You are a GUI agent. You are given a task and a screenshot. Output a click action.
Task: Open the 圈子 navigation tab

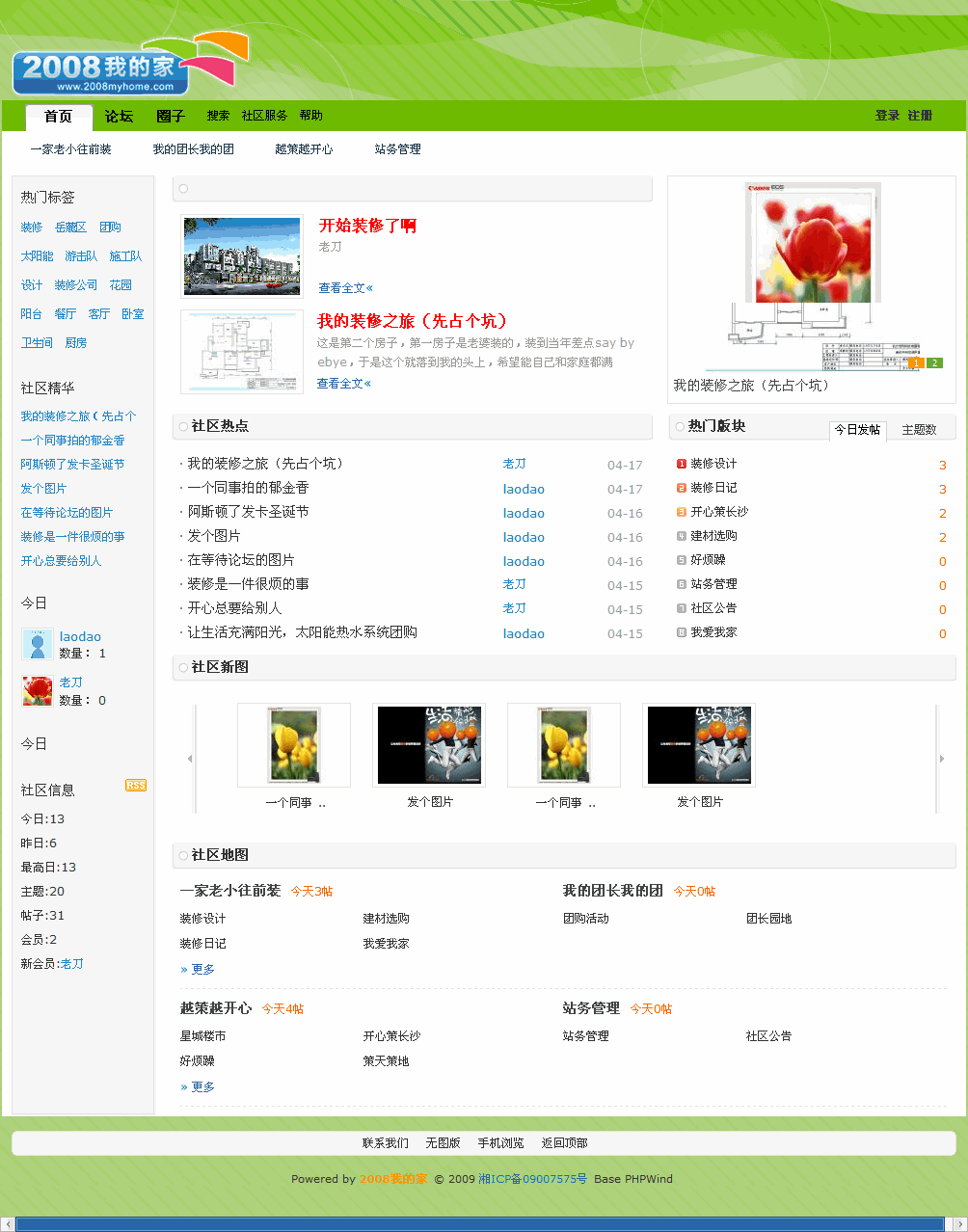[170, 117]
